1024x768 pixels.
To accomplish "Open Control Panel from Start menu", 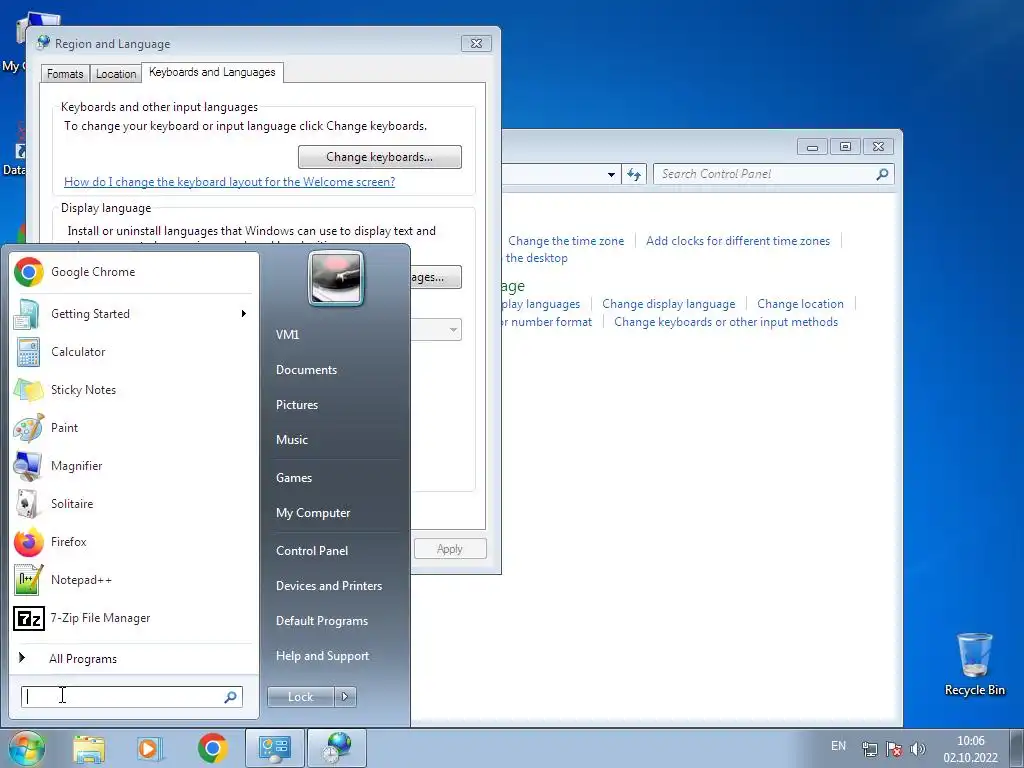I will (312, 551).
